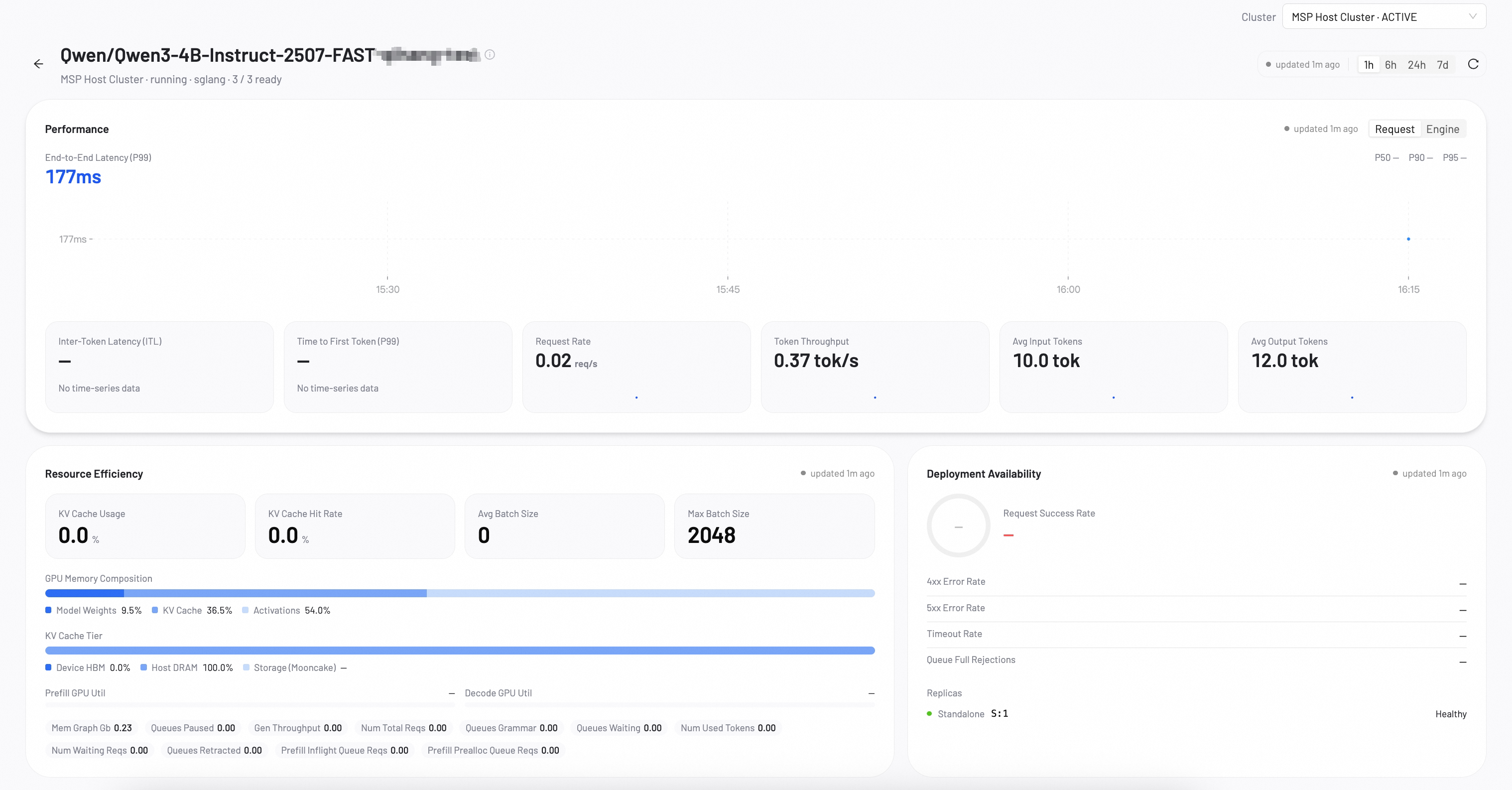Click the KV Cache 36.5% legend swatch
1512x790 pixels.
[x=154, y=610]
